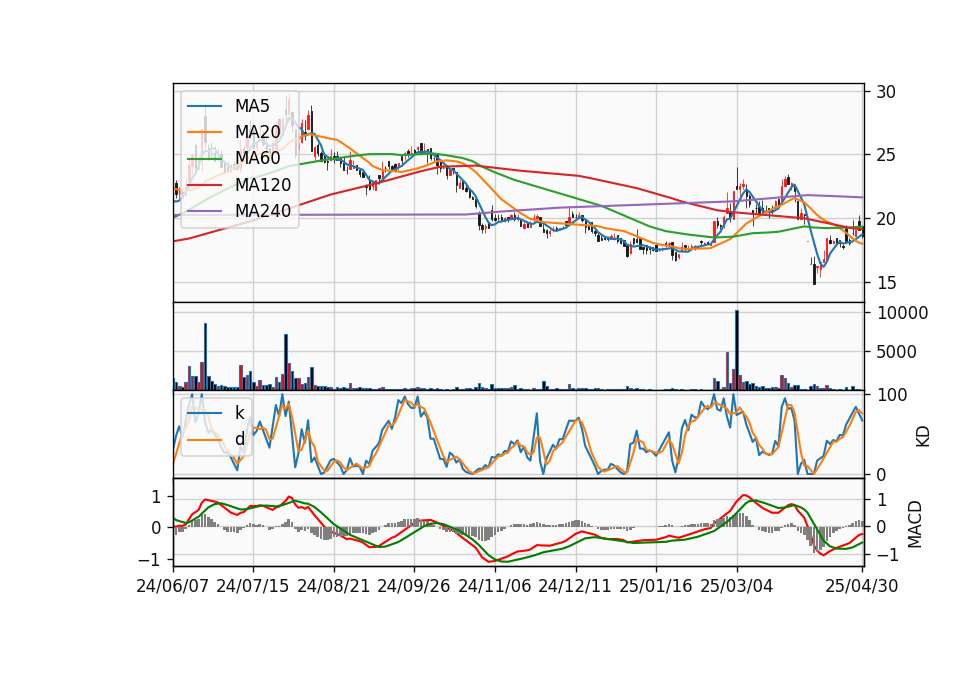The image size is (960, 690).
Task: Click the 24/09/26 date axis label
Action: pos(413,586)
